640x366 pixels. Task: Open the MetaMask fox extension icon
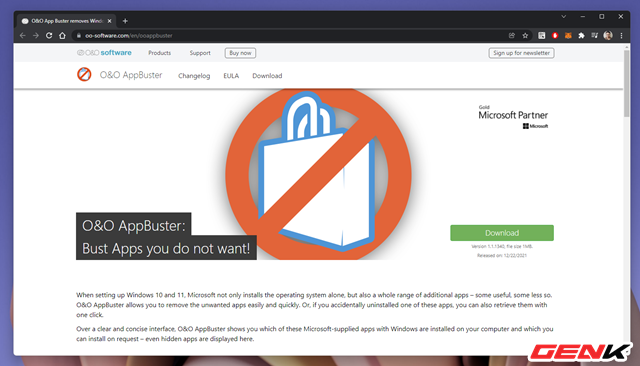[568, 35]
